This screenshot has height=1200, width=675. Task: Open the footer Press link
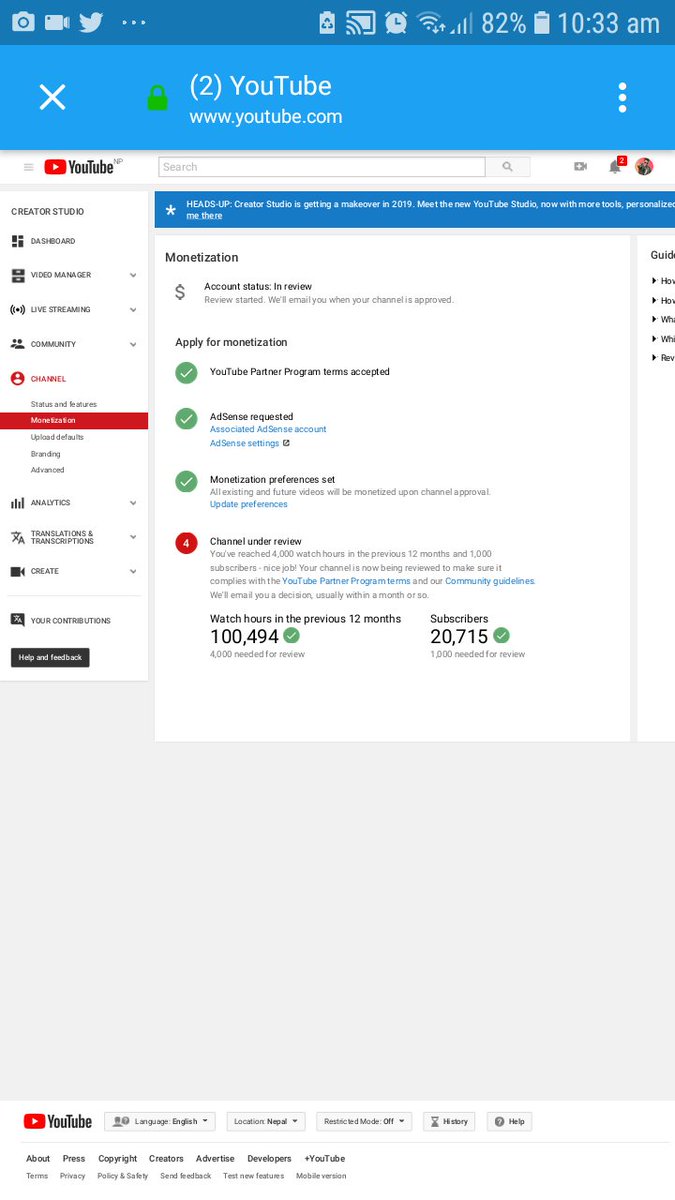[74, 1159]
